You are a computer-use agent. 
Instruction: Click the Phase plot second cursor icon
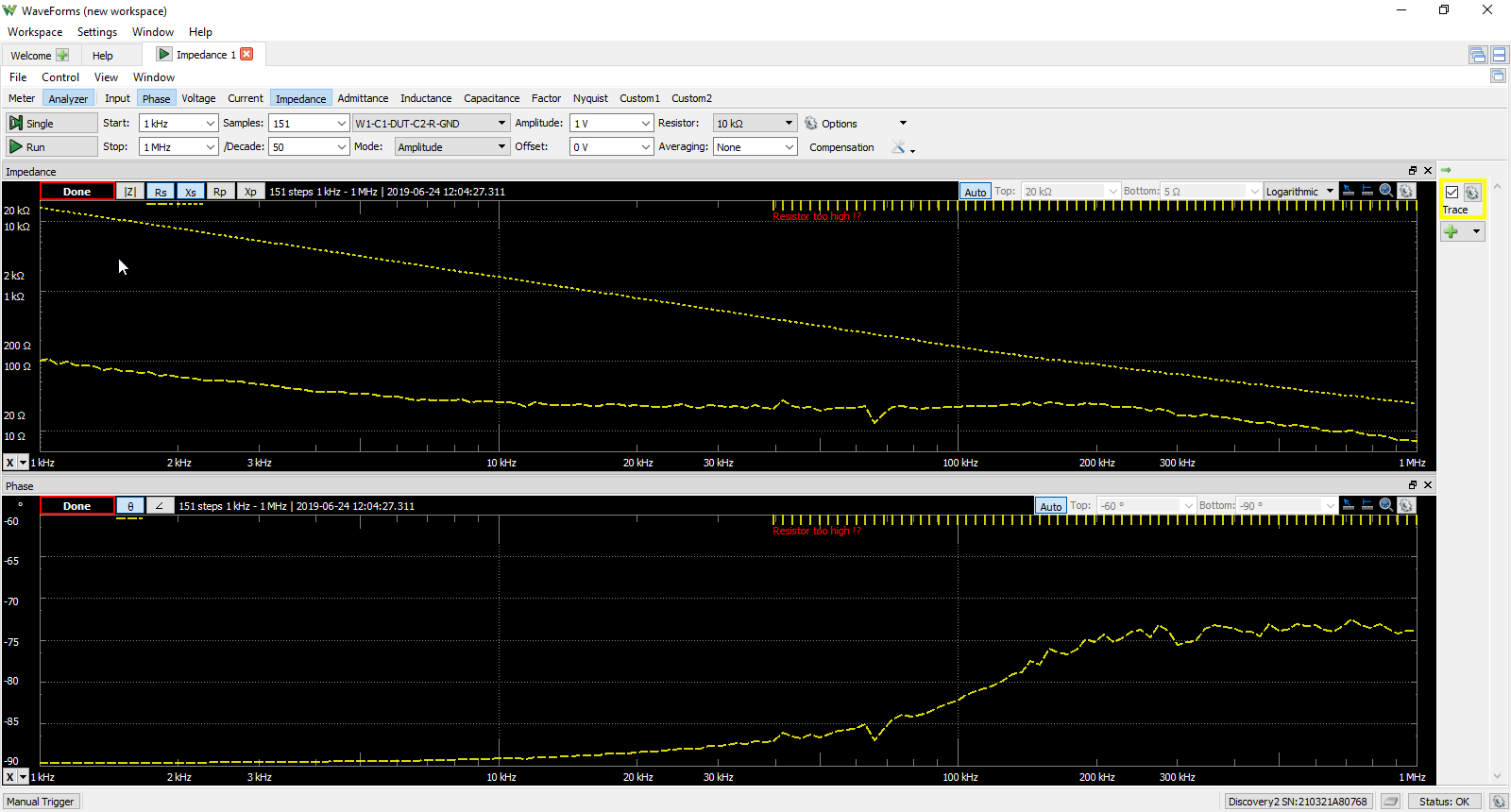tap(1367, 505)
